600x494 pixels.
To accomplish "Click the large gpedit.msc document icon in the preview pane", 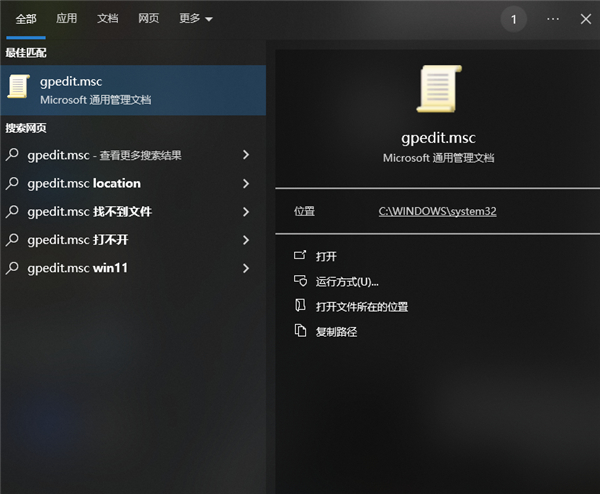I will click(439, 89).
